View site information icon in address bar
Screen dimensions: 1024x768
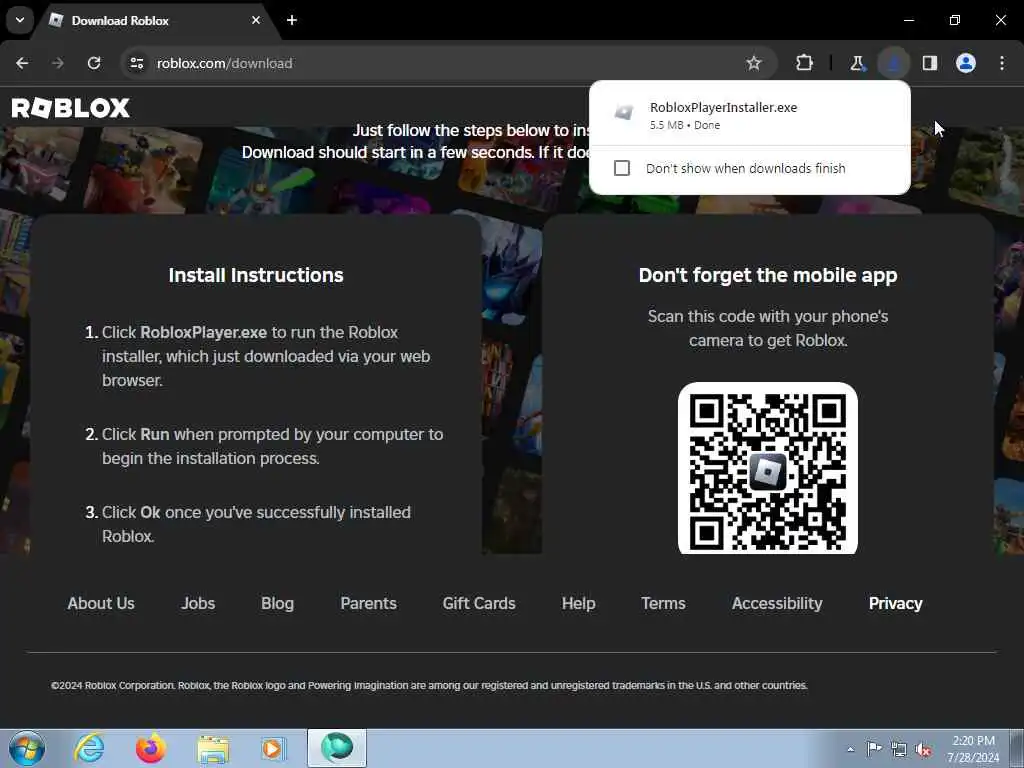click(x=136, y=63)
